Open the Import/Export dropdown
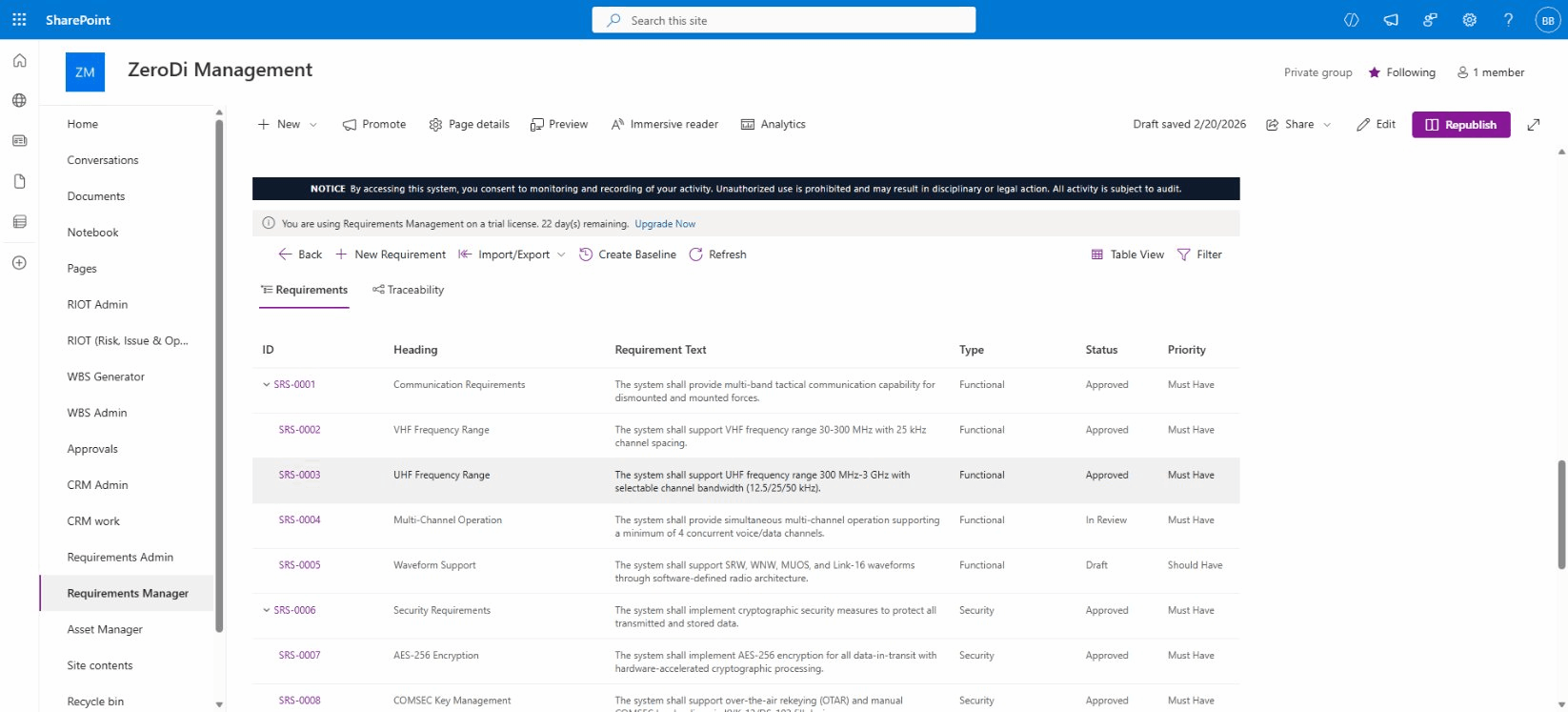Viewport: 1568px width, 712px height. pos(513,254)
